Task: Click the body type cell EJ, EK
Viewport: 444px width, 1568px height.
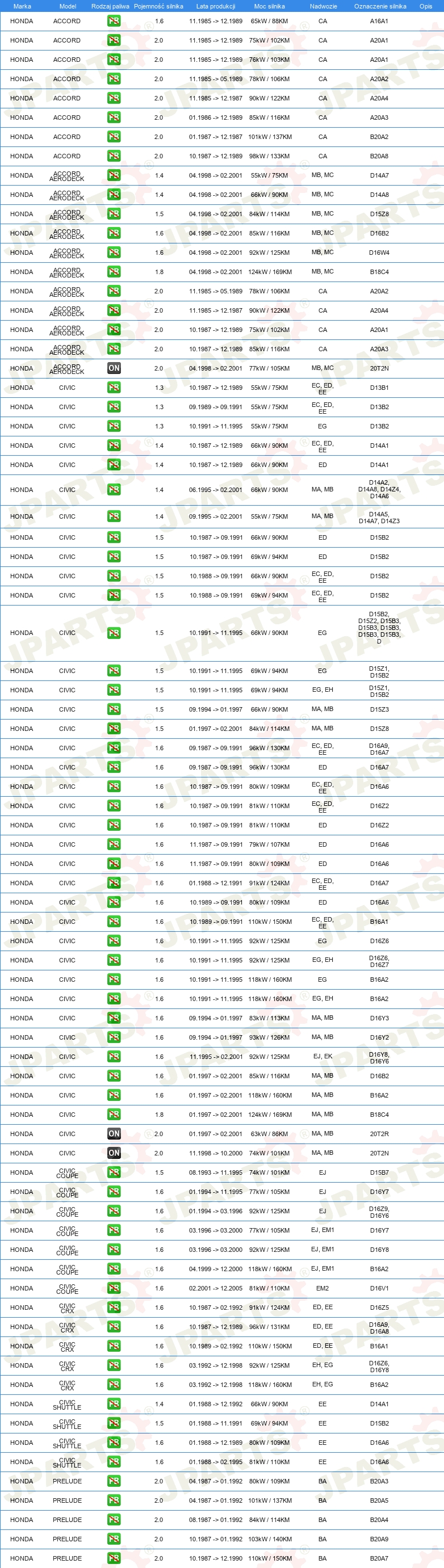Action: click(x=323, y=1056)
